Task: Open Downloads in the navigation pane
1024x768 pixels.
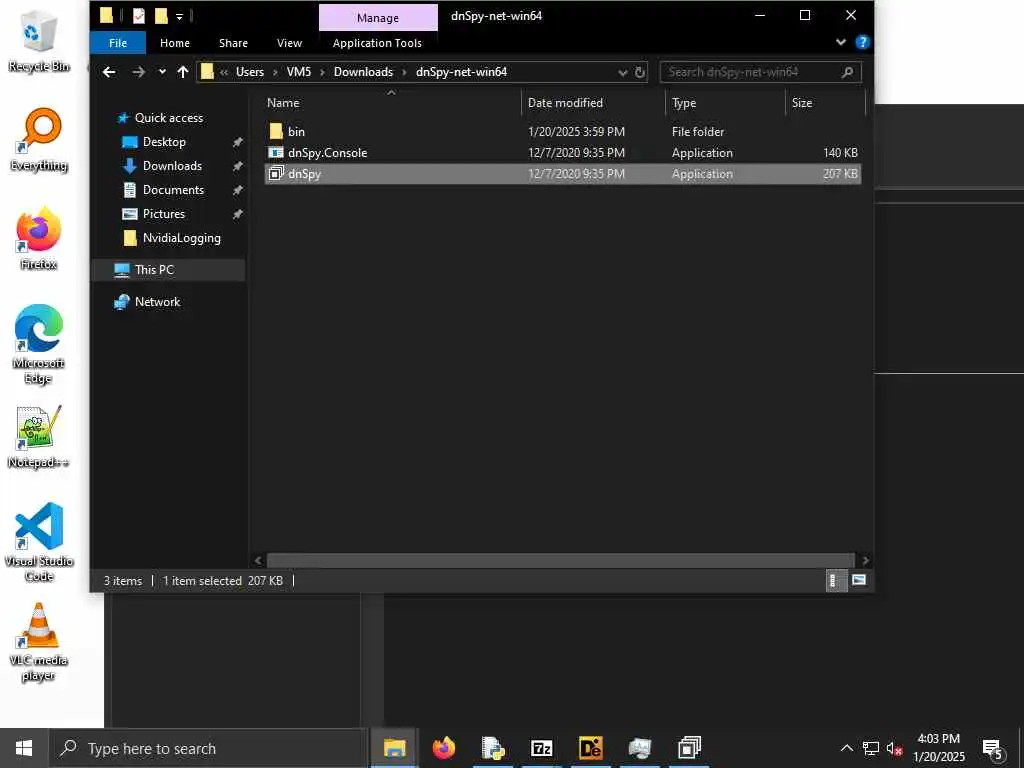Action: tap(172, 166)
